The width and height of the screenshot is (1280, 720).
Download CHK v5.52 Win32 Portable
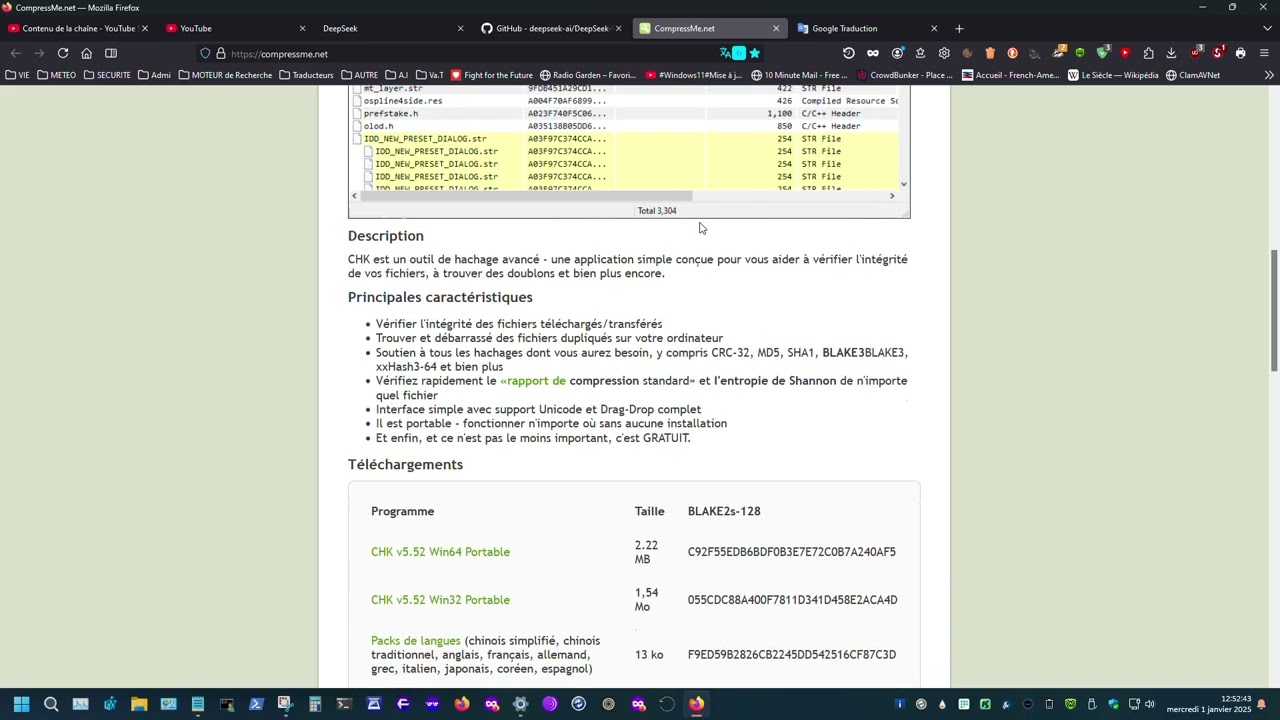[x=440, y=600]
